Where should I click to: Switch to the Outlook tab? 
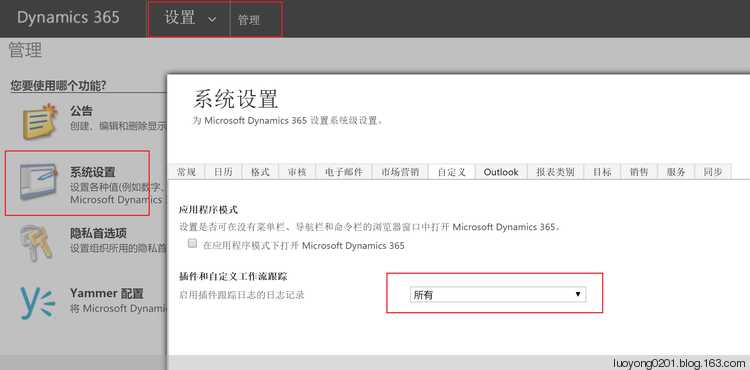click(501, 172)
